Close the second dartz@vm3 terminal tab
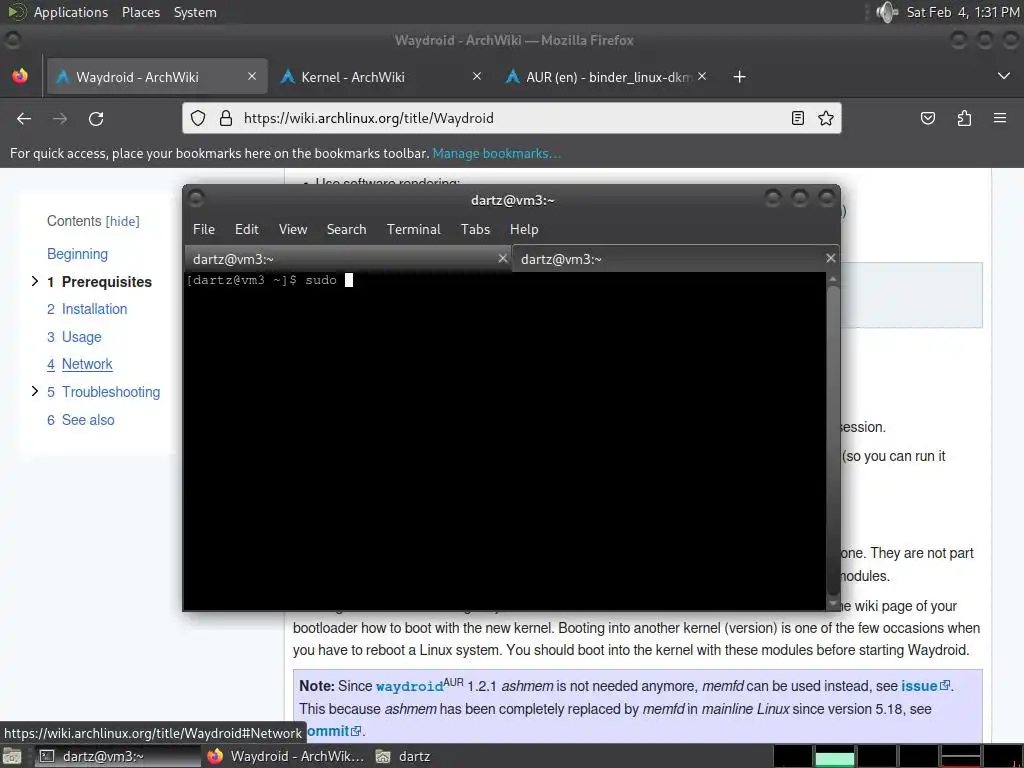The height and width of the screenshot is (768, 1024). [x=831, y=259]
